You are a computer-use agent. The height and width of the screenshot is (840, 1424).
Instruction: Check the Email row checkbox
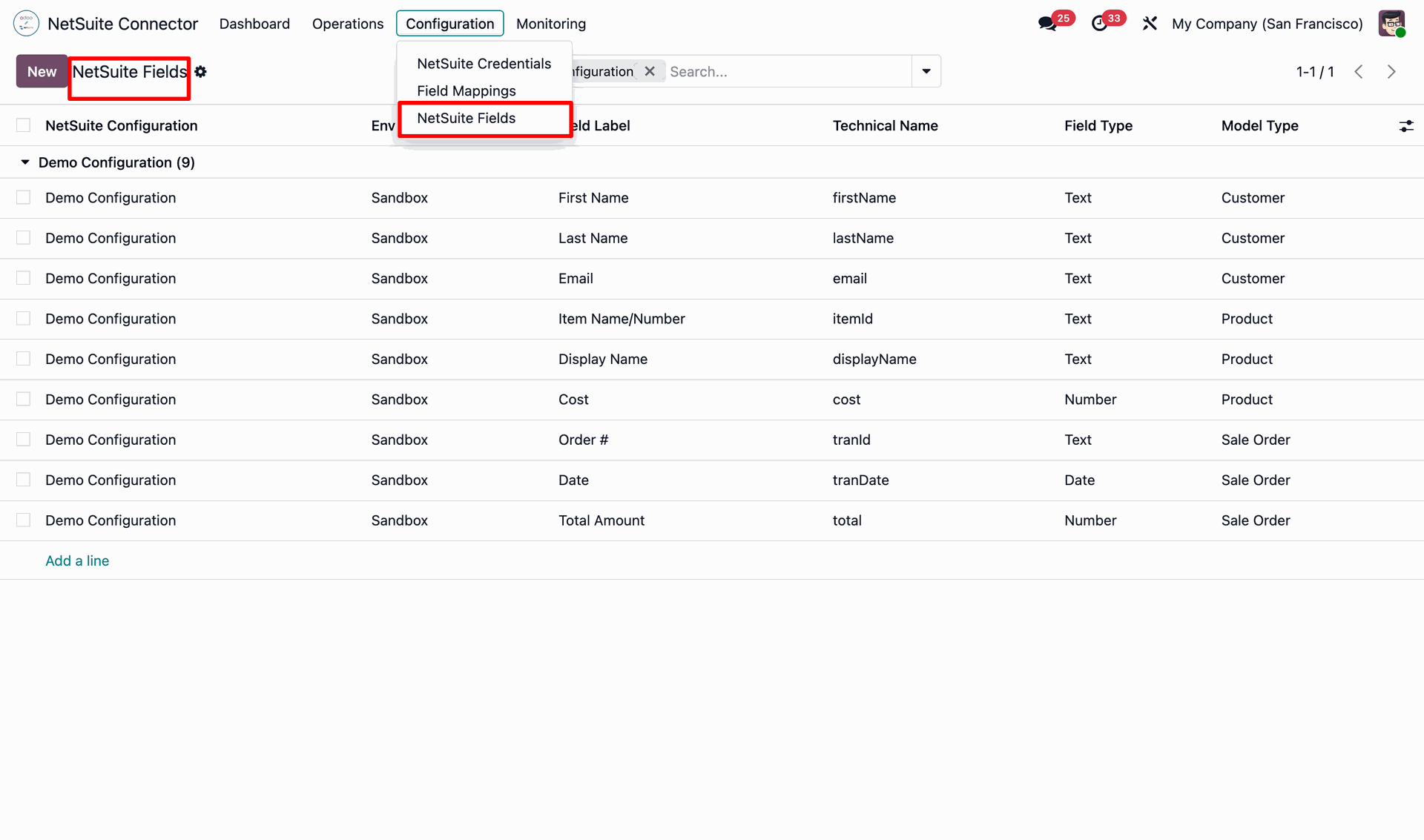tap(24, 278)
